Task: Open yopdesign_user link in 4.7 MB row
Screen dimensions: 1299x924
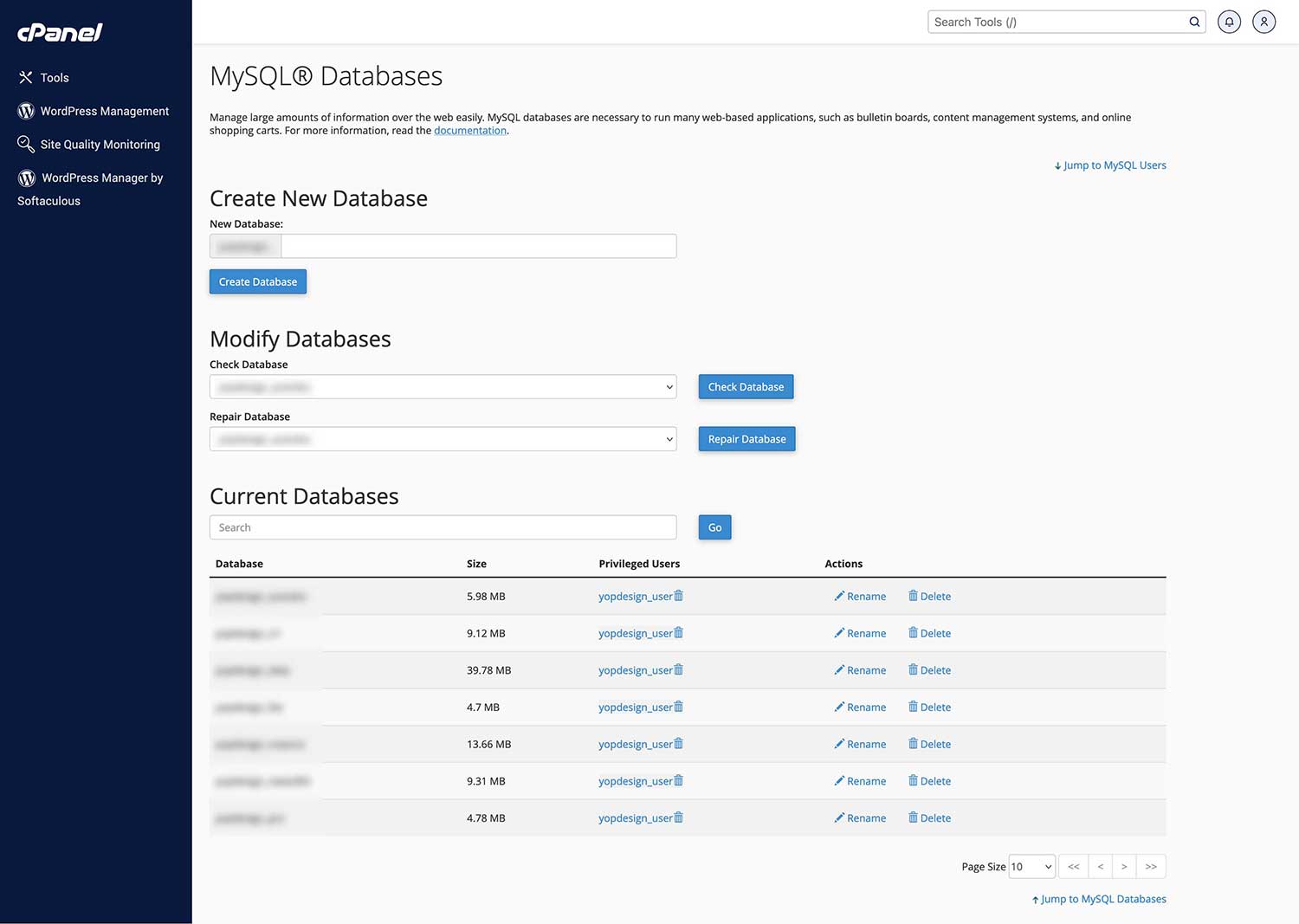Action: (636, 708)
